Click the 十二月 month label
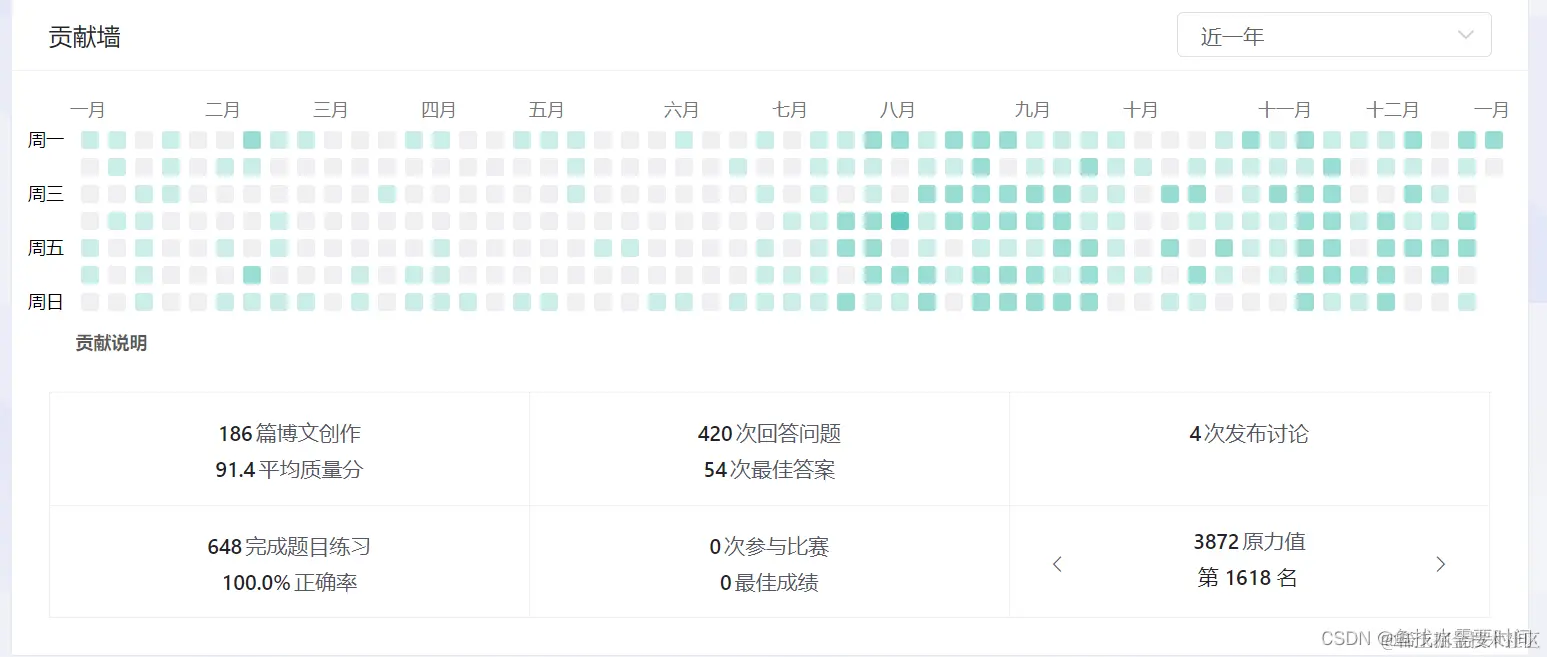Screen dimensions: 1547x657 [1392, 110]
